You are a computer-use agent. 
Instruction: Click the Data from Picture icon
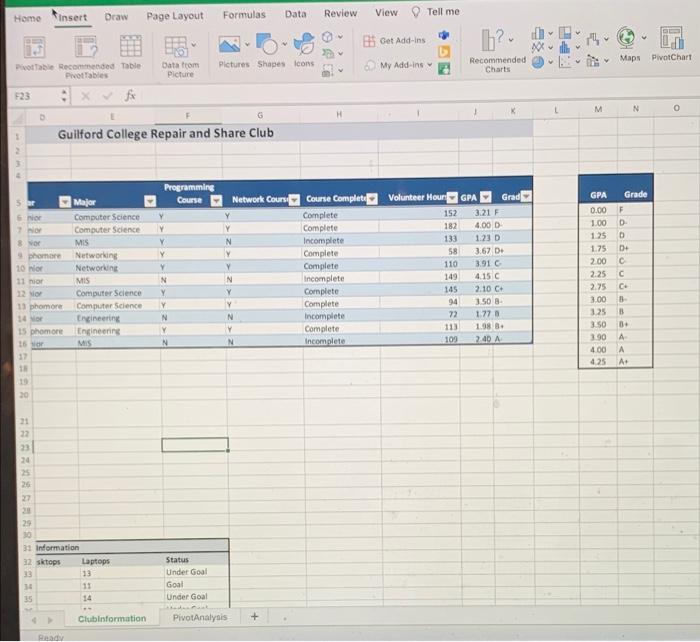point(176,47)
